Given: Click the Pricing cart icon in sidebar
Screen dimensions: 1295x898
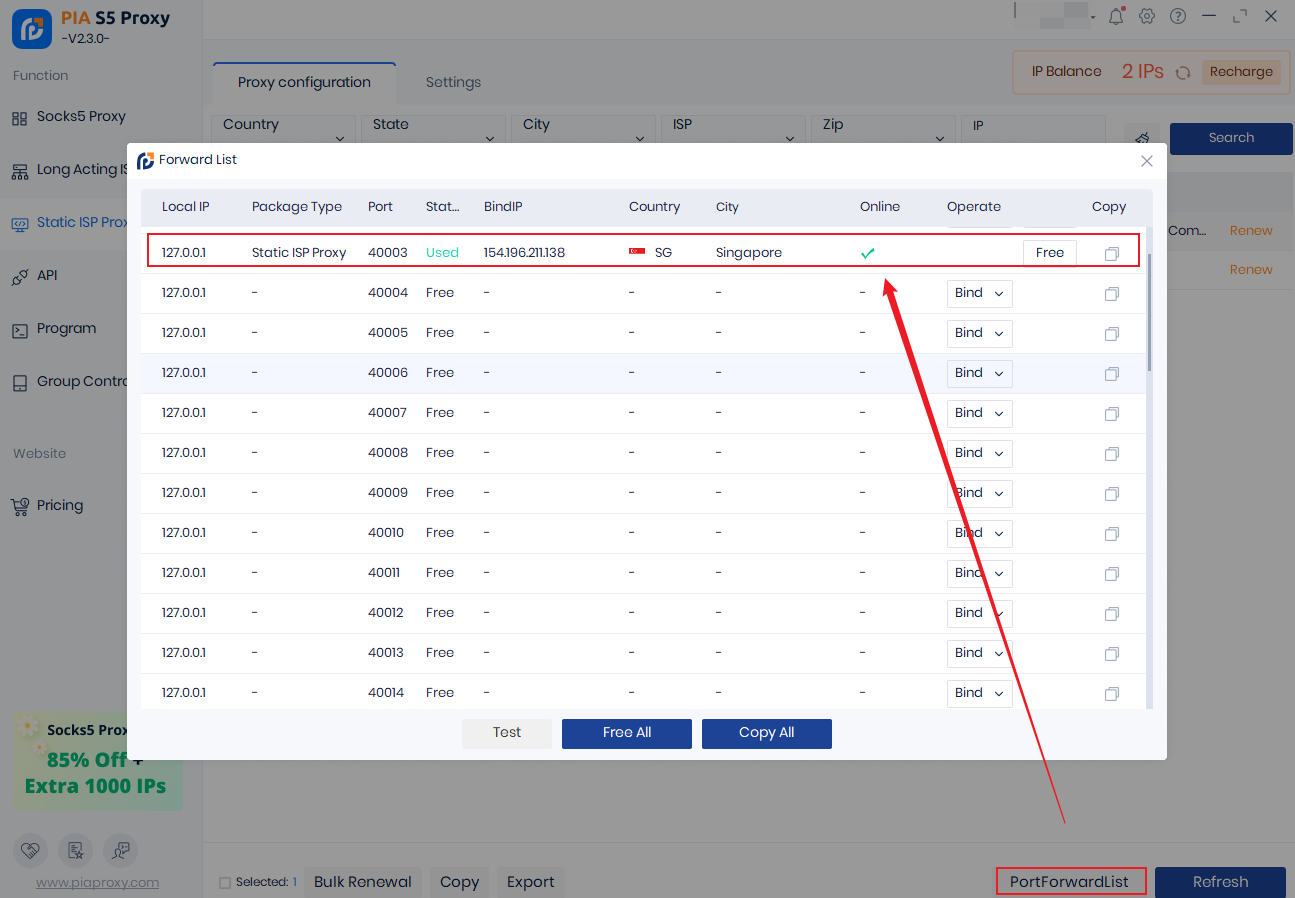Looking at the screenshot, I should [20, 506].
